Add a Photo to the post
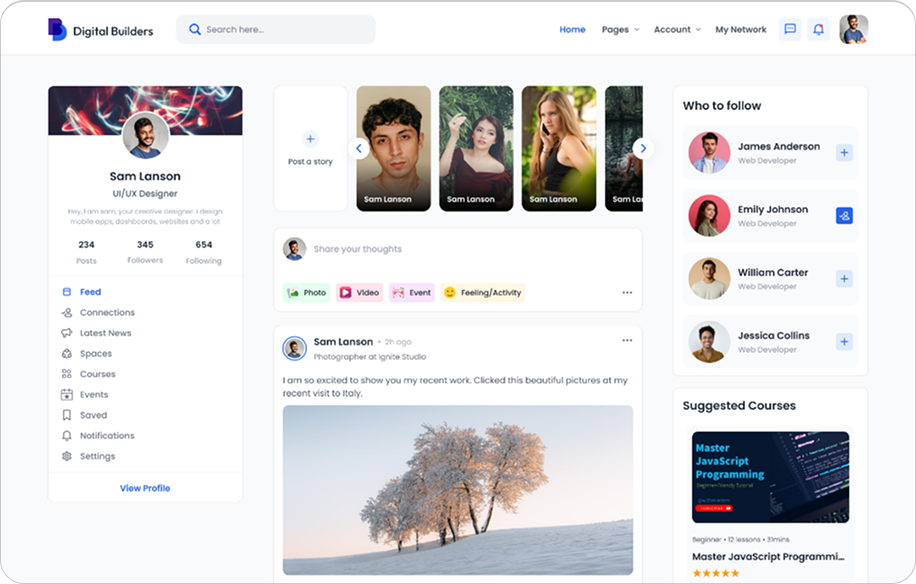 point(307,293)
